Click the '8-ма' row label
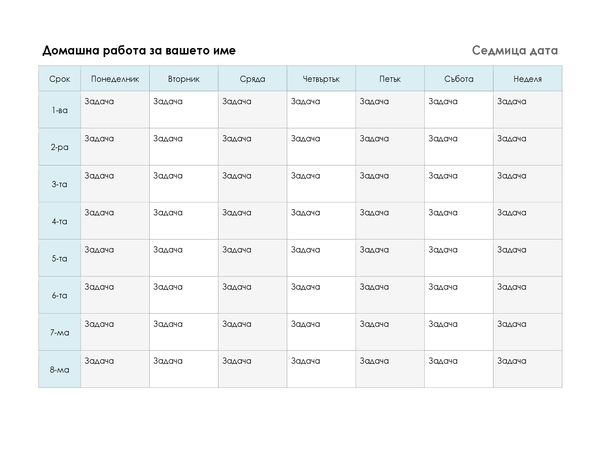 tap(59, 369)
